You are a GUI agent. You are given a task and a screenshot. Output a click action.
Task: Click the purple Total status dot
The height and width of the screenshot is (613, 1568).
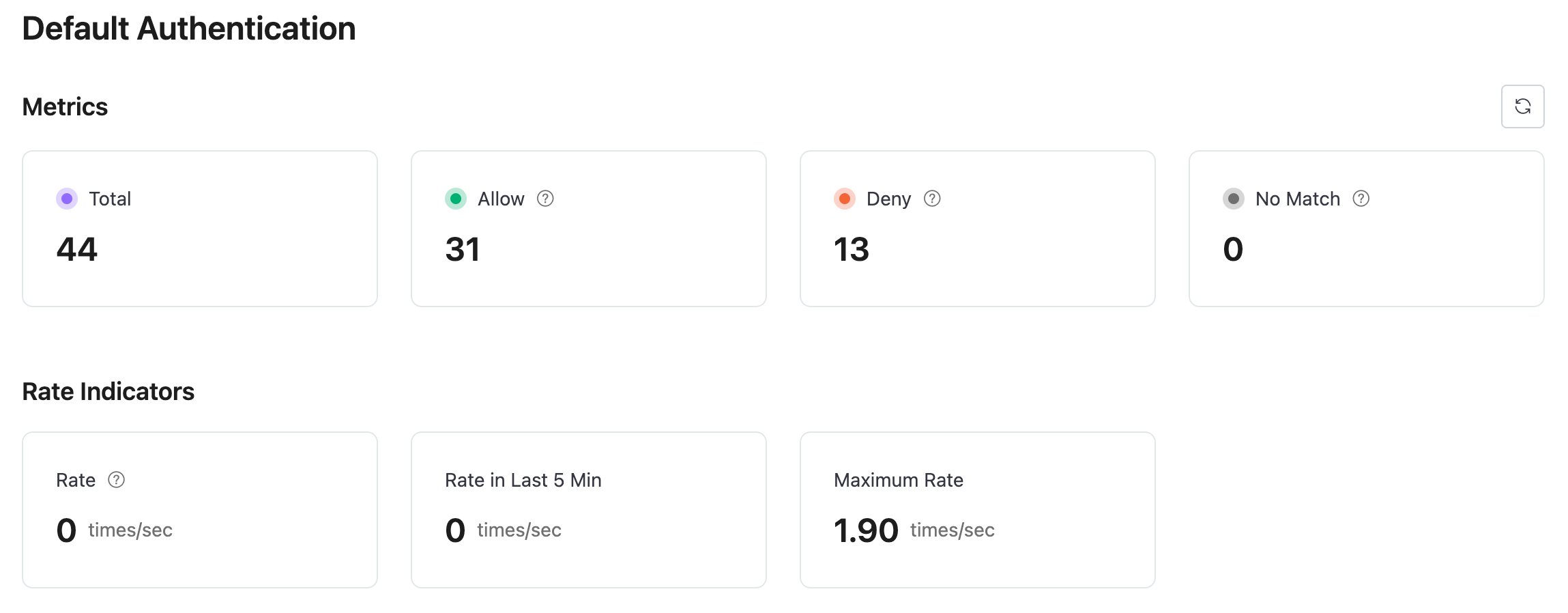coord(67,199)
